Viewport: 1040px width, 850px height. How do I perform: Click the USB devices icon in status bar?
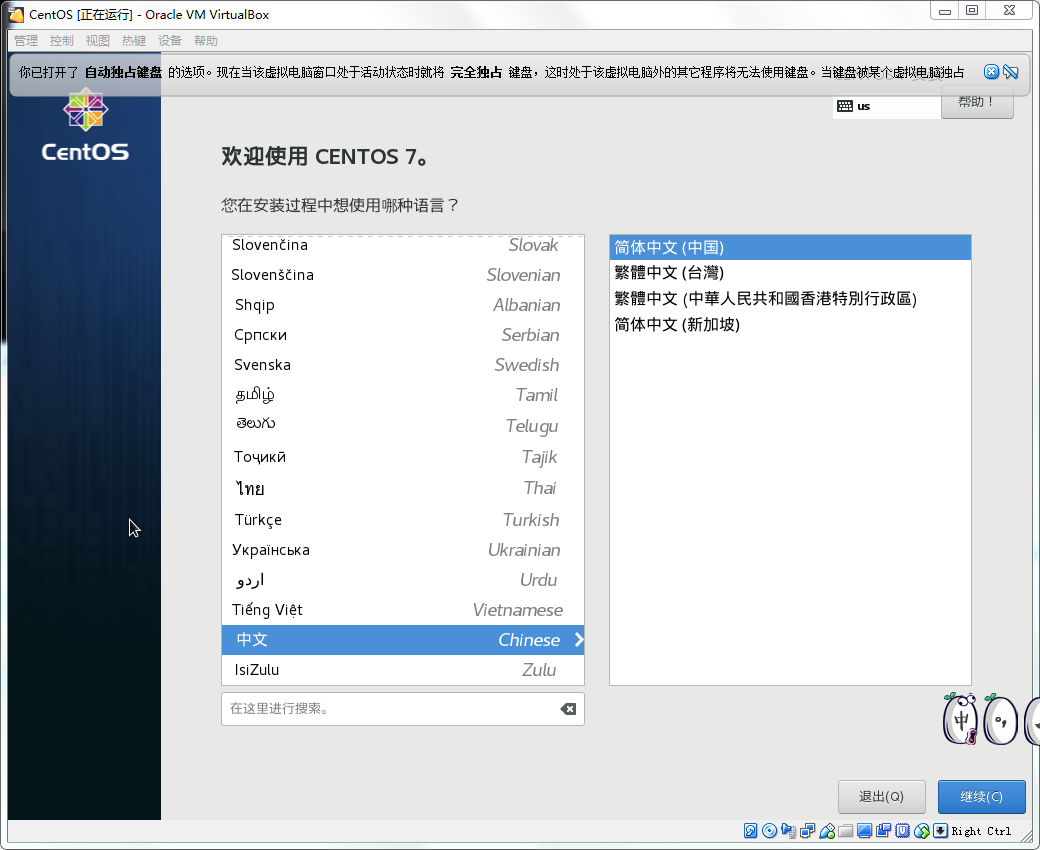(825, 831)
